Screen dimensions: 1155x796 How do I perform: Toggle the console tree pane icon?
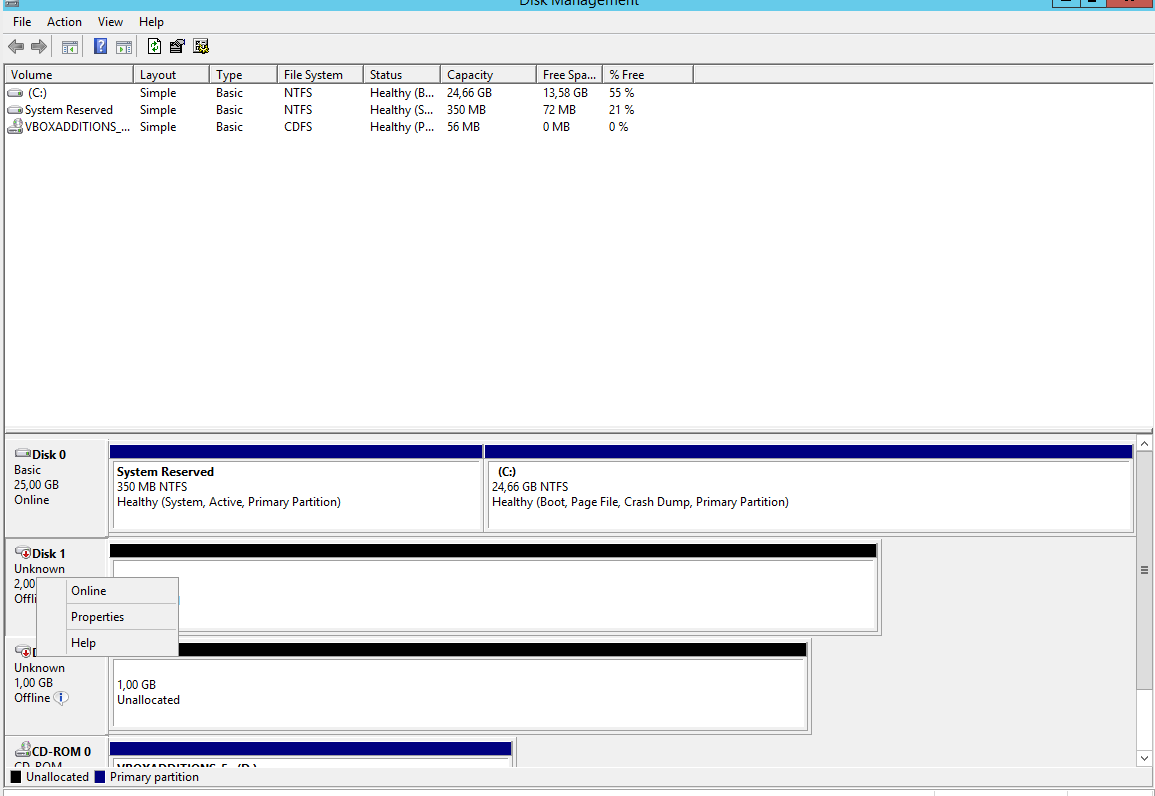70,46
